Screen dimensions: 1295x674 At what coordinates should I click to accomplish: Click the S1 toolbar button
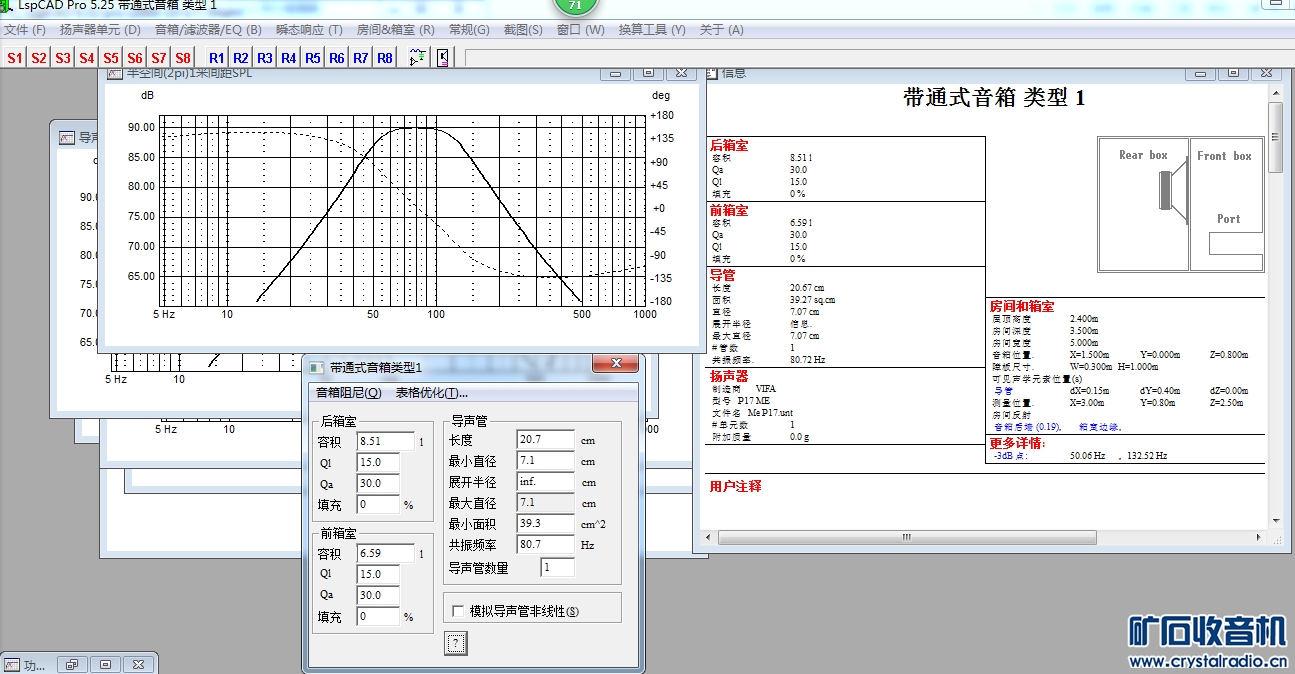(15, 58)
